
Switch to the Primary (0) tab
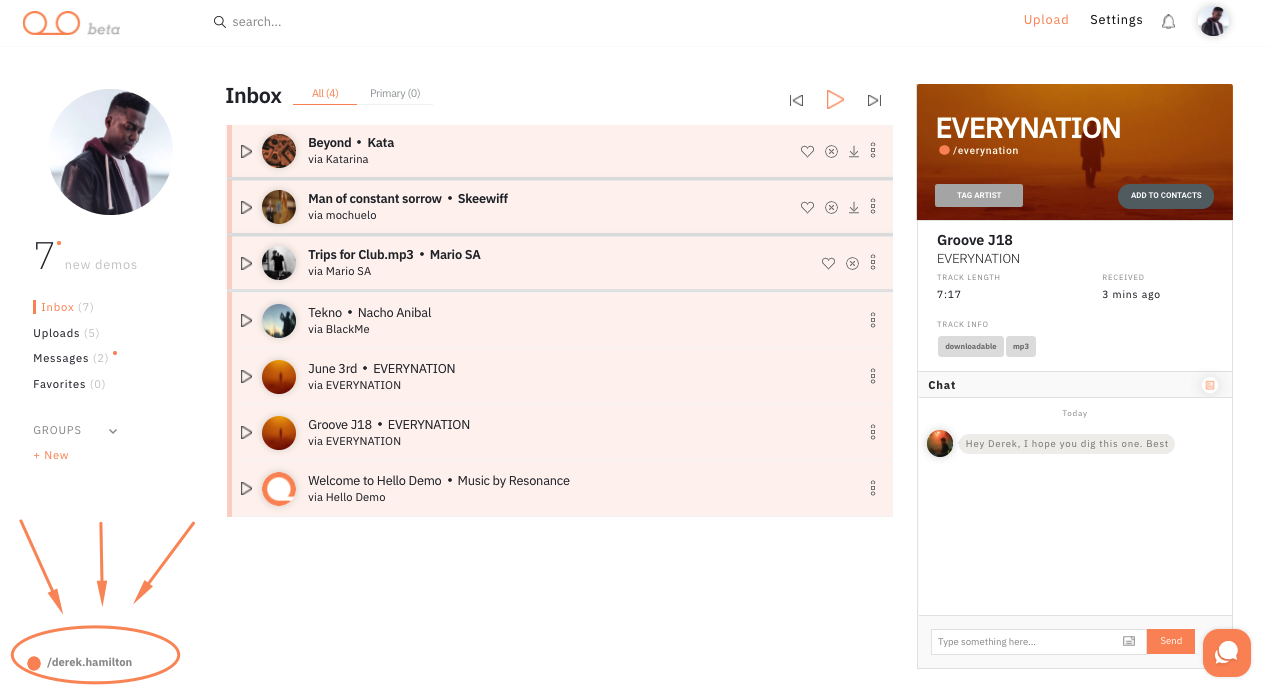pos(395,94)
